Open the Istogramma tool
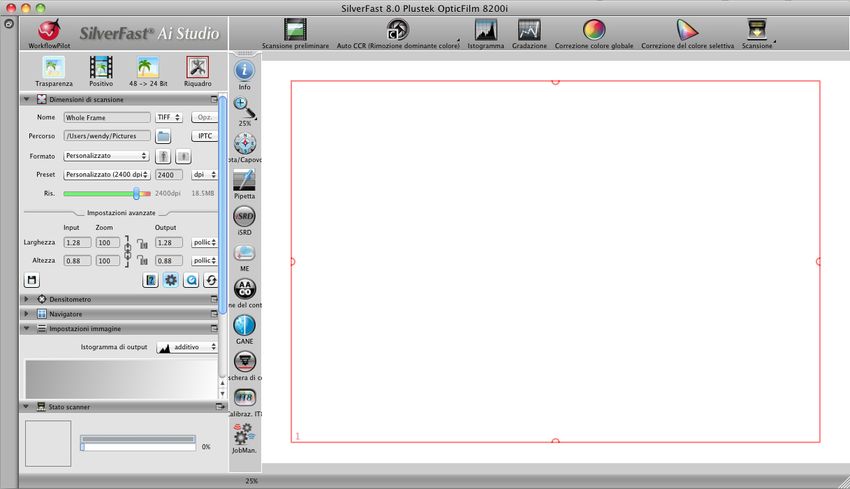850x489 pixels. (x=485, y=30)
